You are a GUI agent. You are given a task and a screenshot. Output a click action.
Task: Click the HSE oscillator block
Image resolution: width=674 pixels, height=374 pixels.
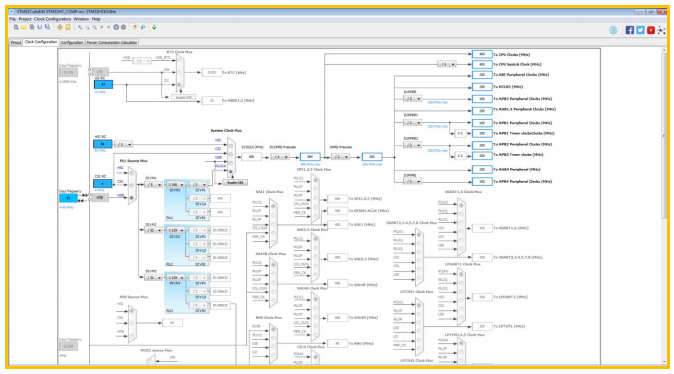[100, 198]
